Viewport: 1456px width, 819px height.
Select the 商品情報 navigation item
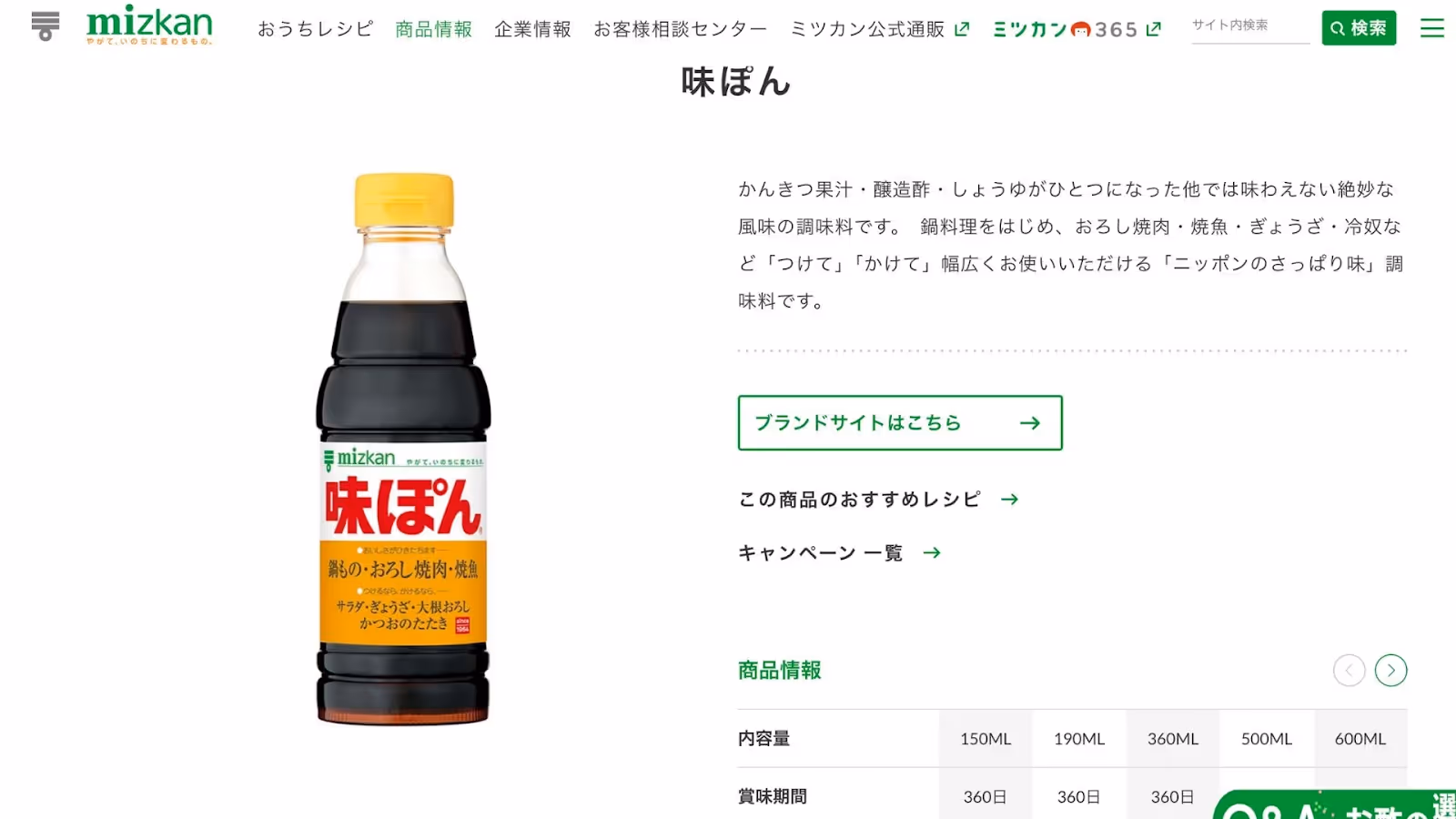click(433, 29)
